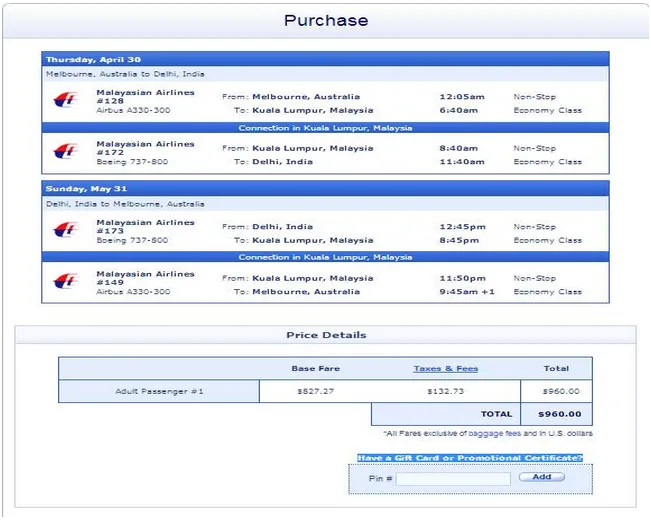Screen dimensions: 651x523
Task: Select the Adult Passenger #1 row label
Action: (160, 391)
